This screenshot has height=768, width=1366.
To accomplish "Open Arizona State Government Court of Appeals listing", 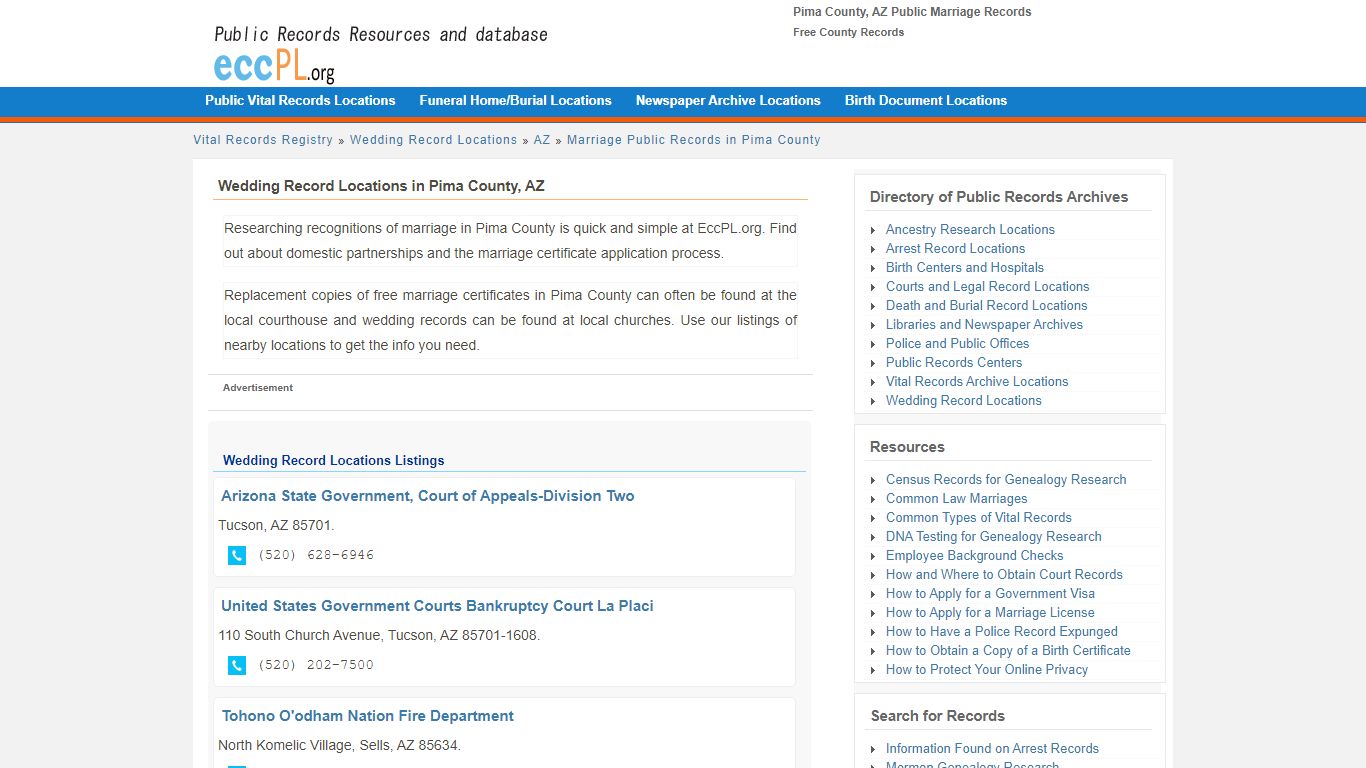I will [x=428, y=496].
